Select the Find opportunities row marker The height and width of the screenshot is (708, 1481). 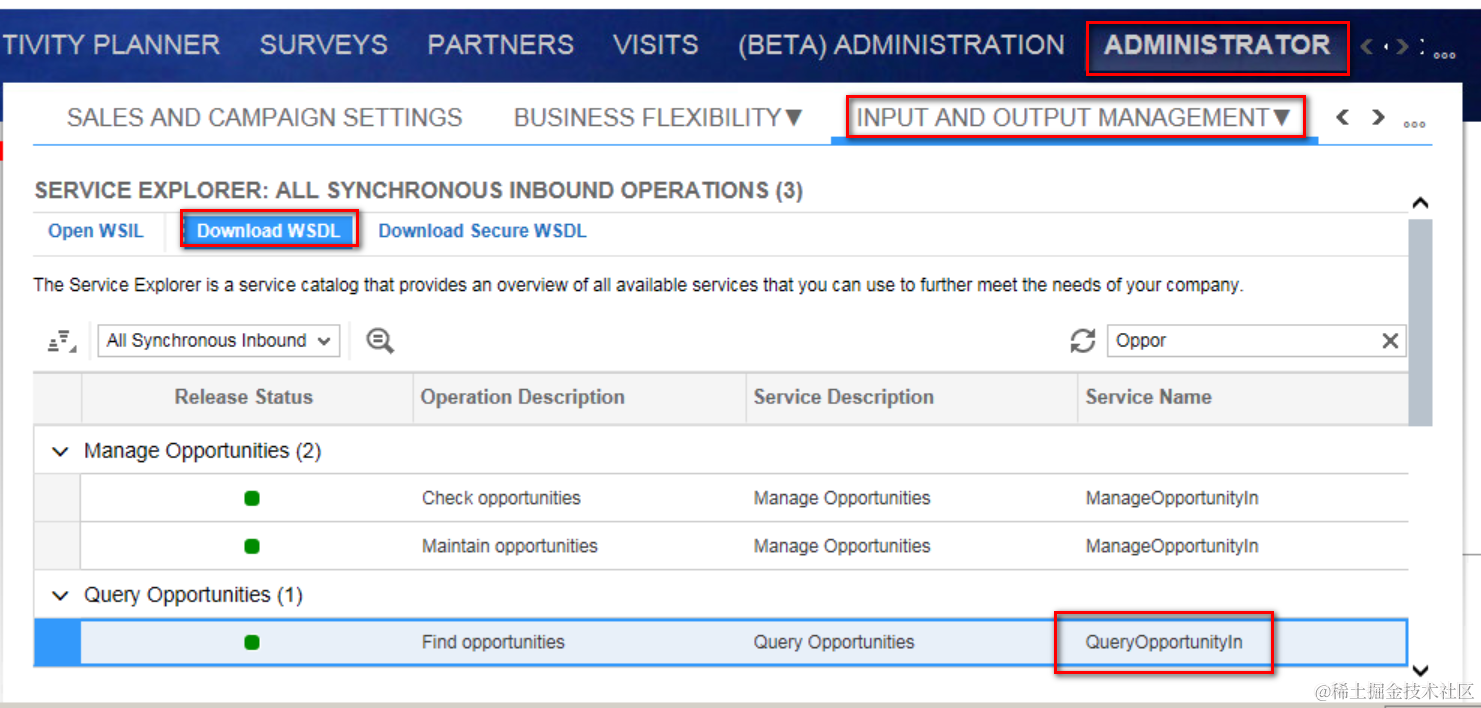point(57,642)
